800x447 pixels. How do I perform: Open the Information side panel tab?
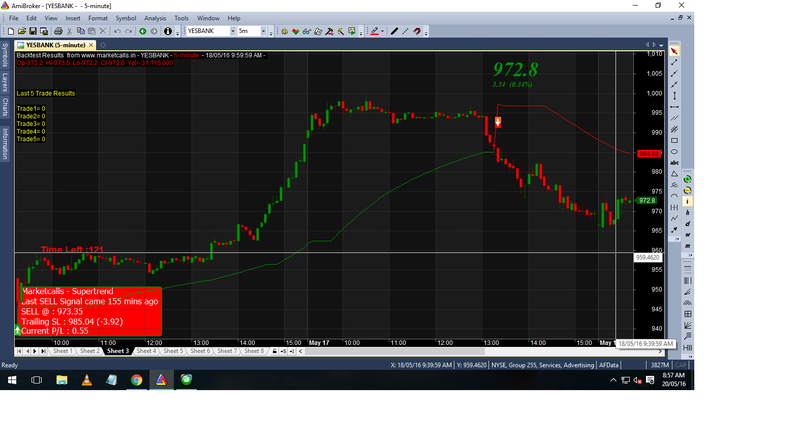[5, 144]
